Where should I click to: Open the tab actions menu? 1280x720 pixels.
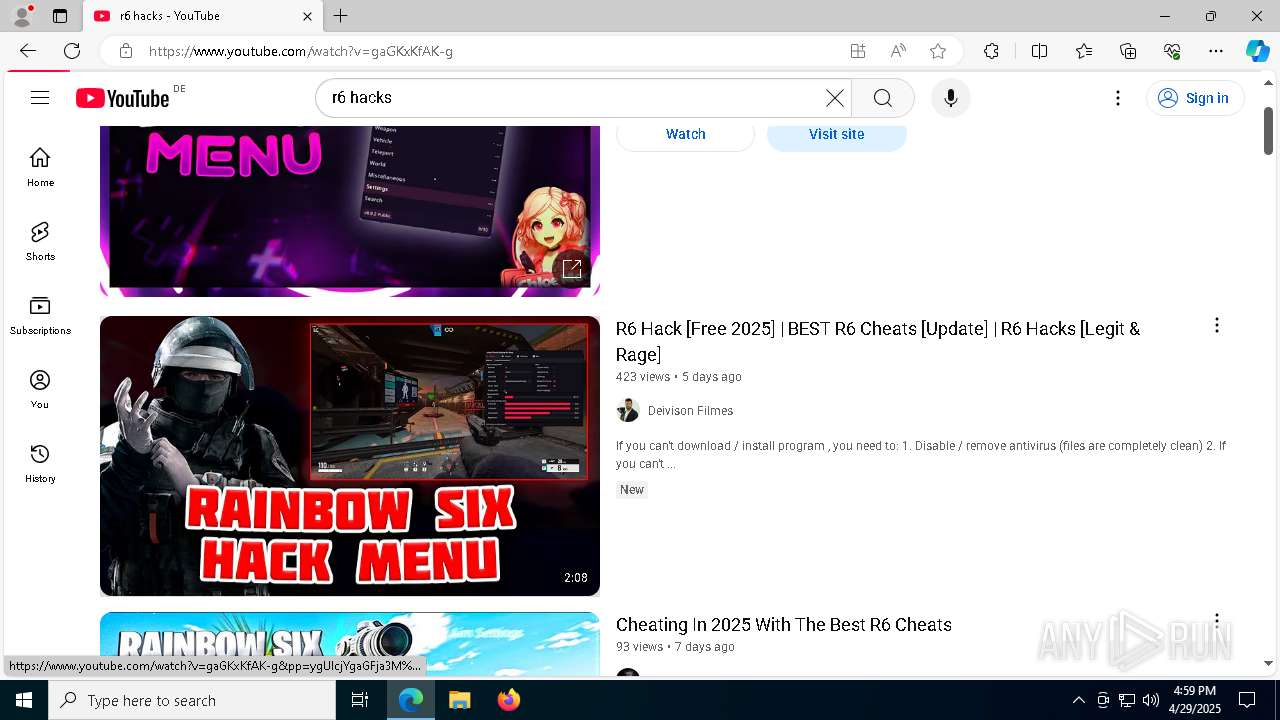[60, 16]
